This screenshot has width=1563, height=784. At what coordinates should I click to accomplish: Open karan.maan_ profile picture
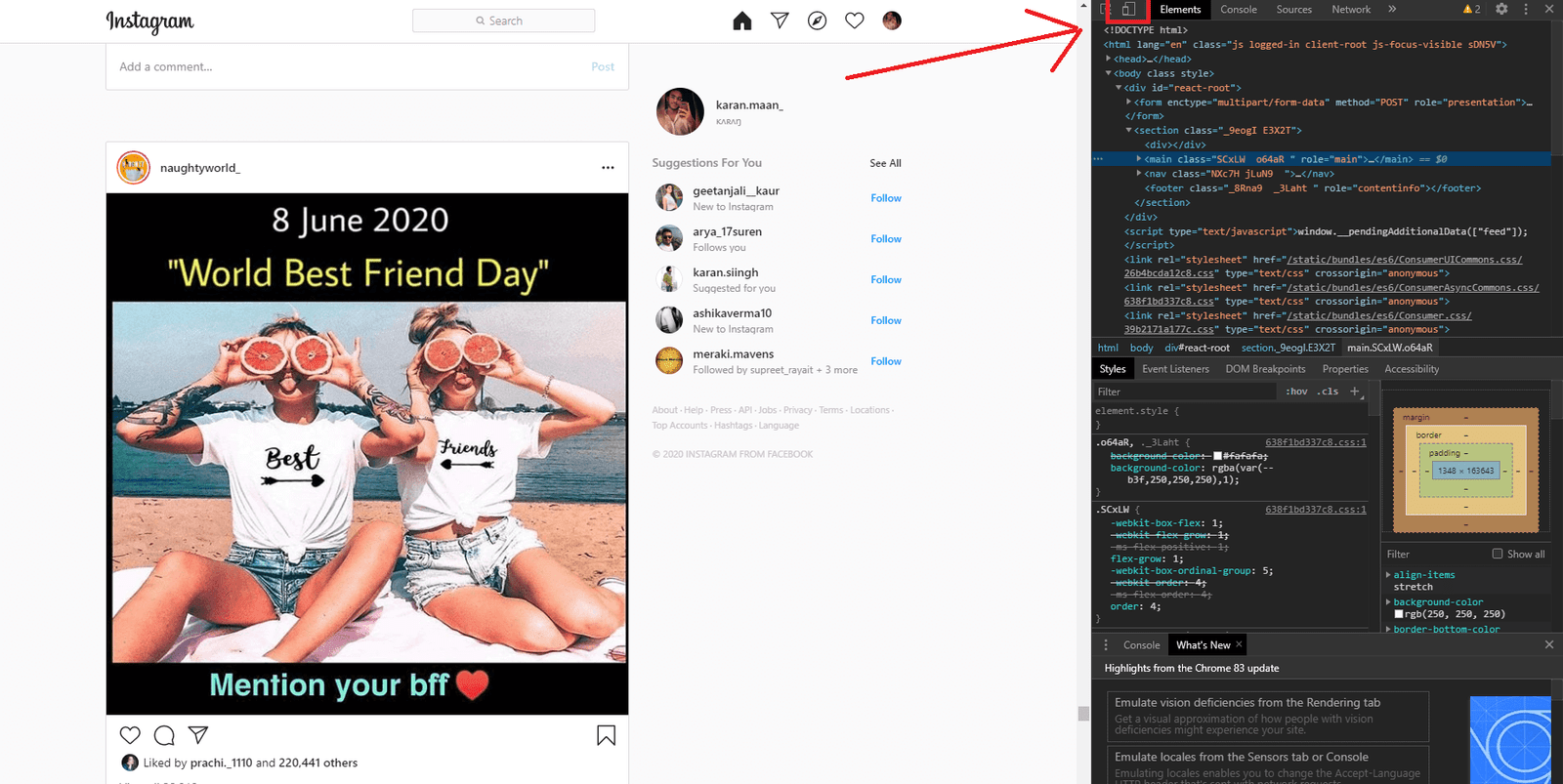coord(680,111)
